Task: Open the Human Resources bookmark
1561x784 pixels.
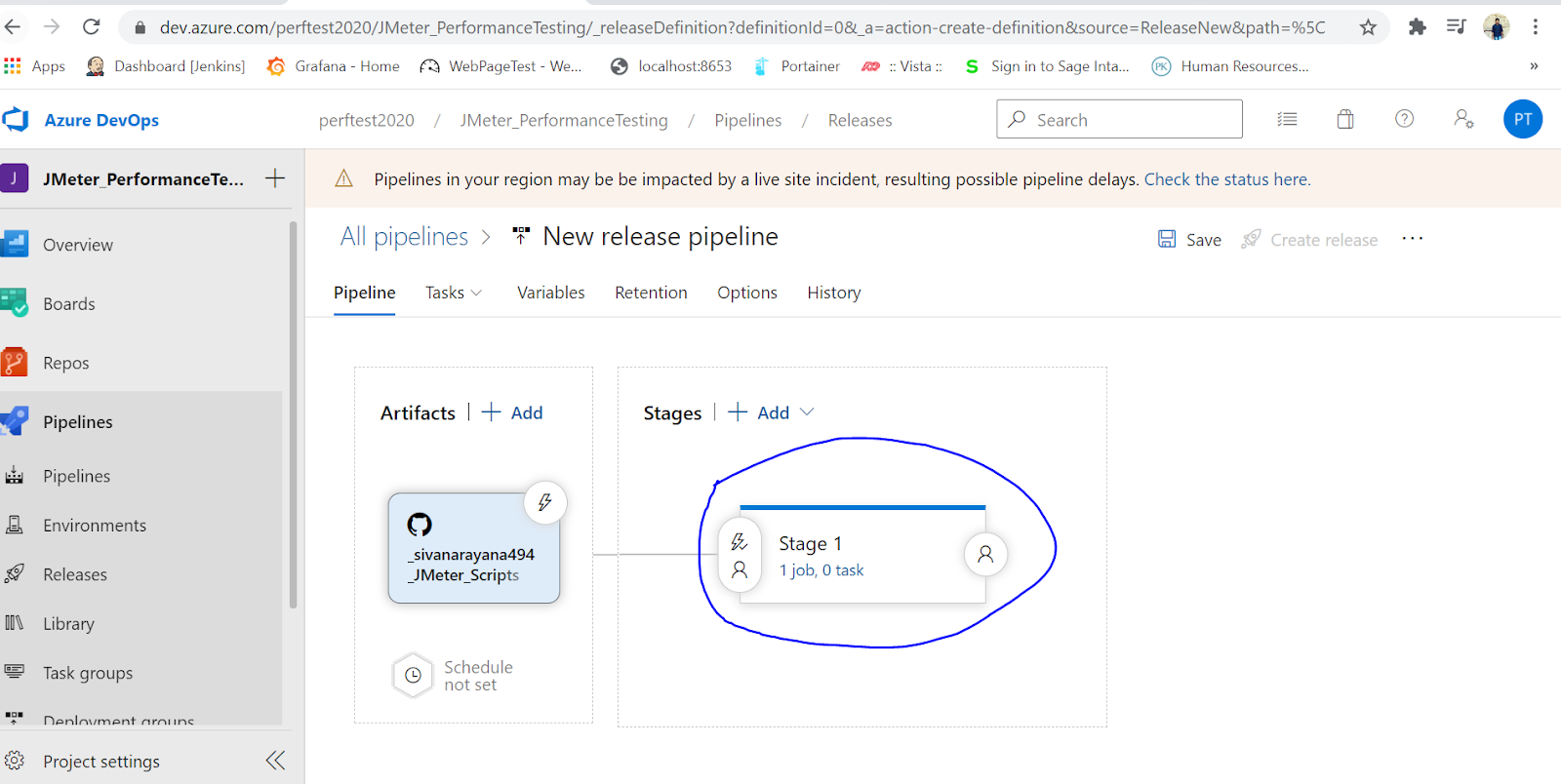Action: pos(1230,66)
